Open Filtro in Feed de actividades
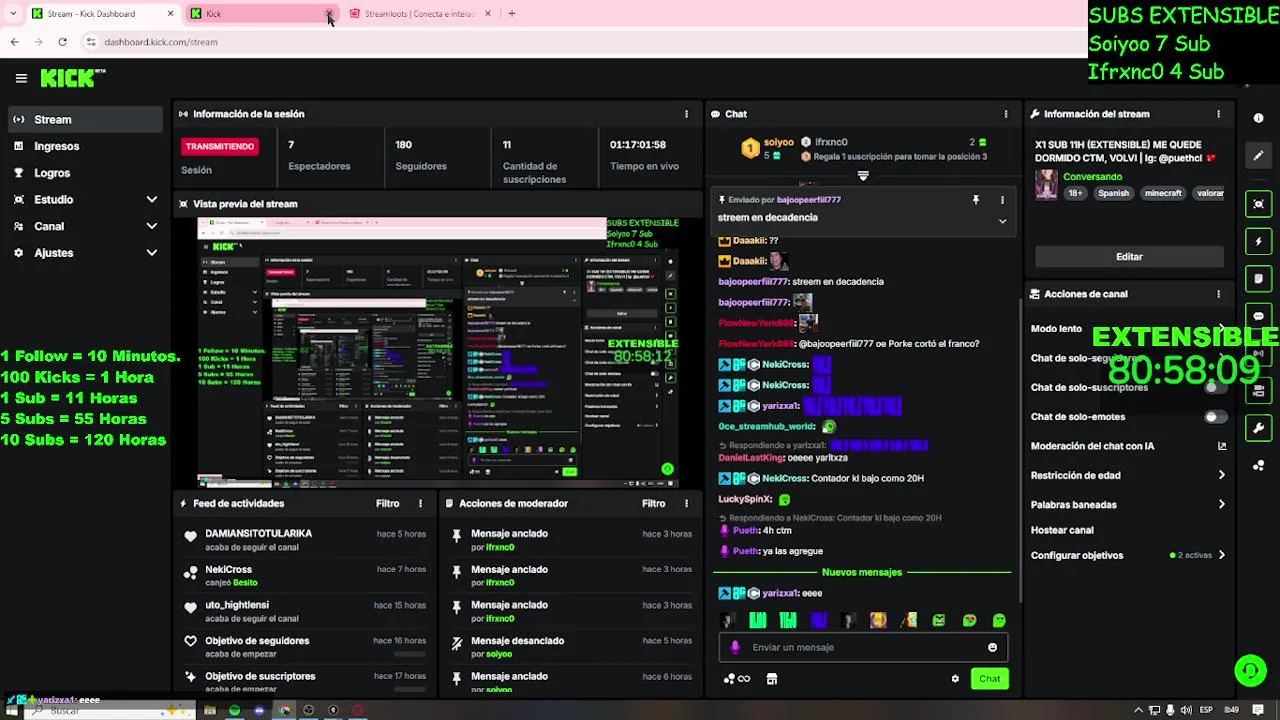 [x=388, y=504]
